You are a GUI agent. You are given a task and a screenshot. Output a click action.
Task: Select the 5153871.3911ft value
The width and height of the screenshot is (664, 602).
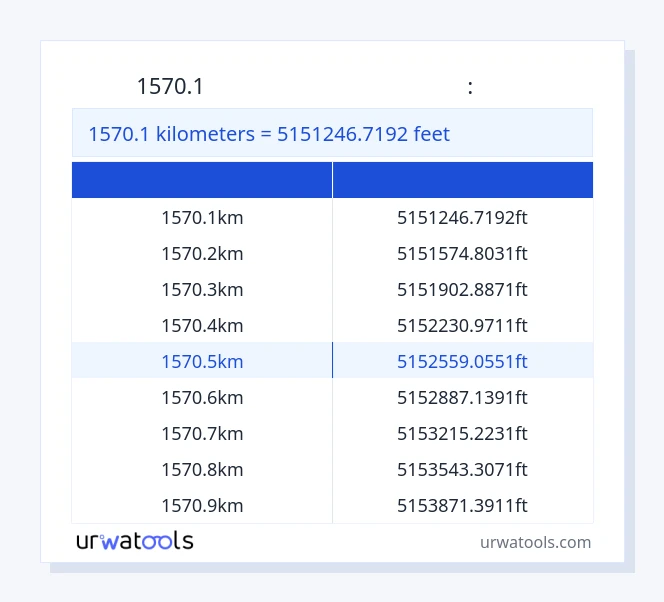click(x=462, y=505)
